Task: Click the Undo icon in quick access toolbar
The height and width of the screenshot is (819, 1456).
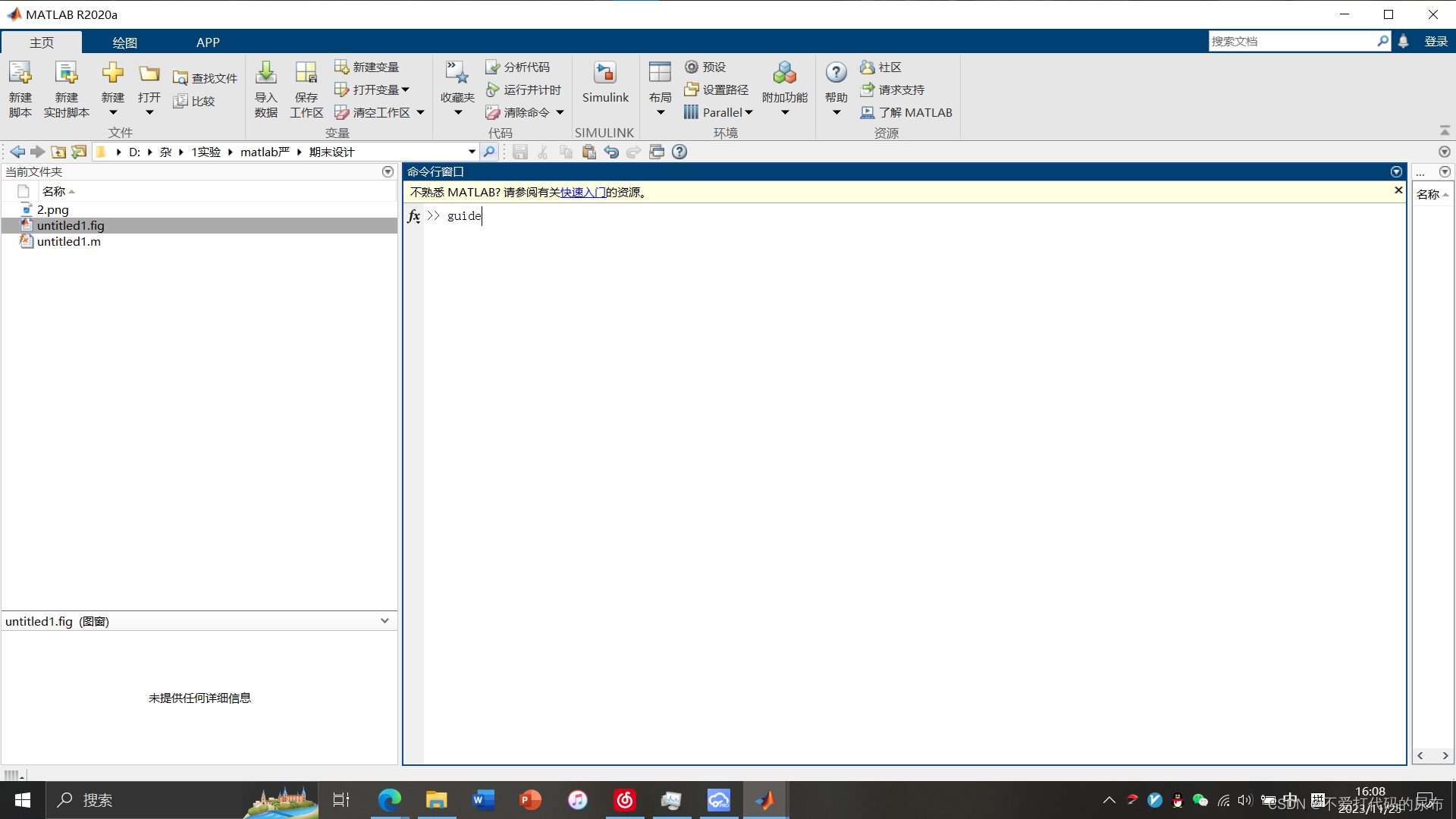Action: click(x=611, y=152)
